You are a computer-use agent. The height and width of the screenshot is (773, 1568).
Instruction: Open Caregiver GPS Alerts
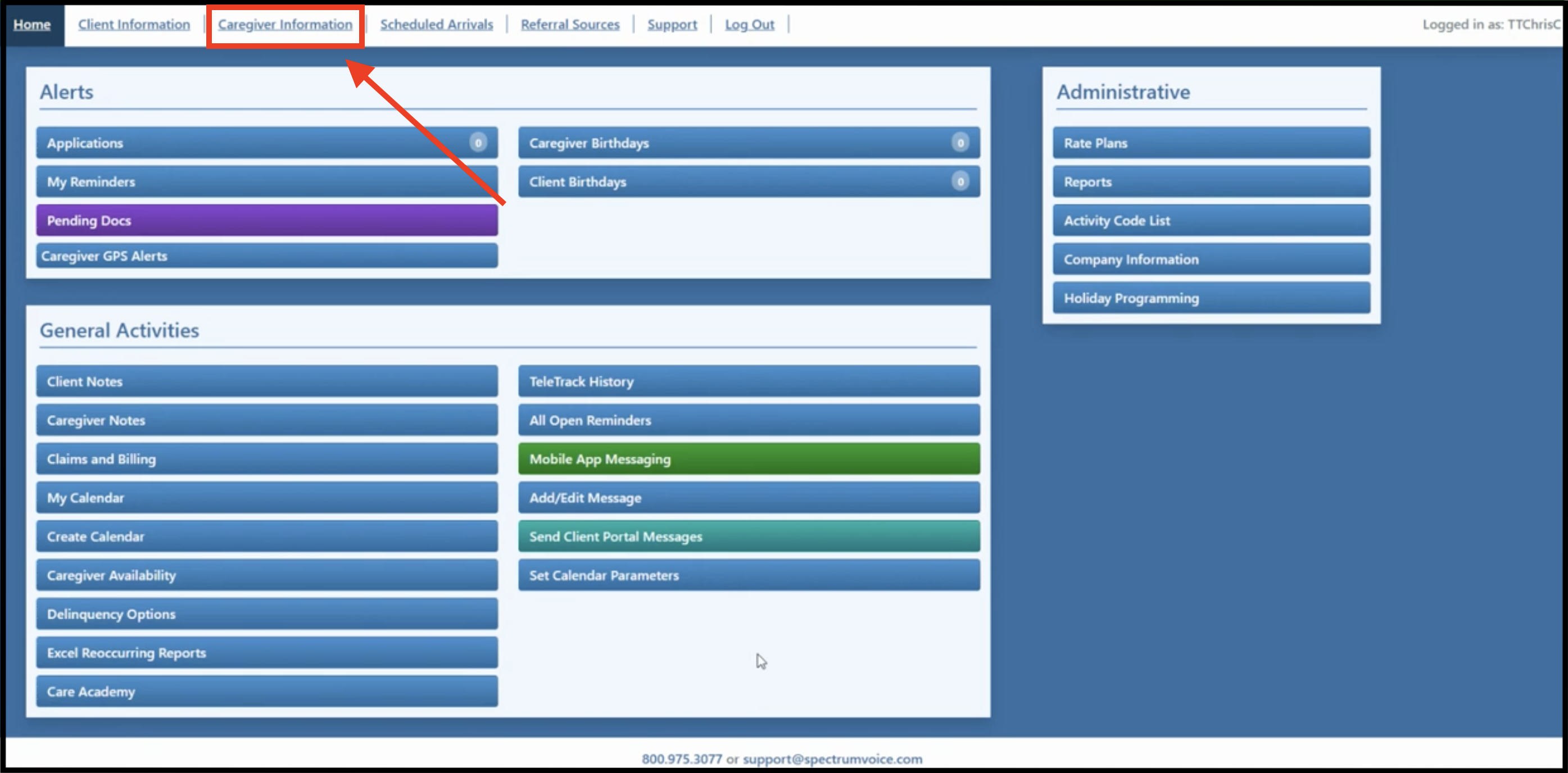coord(266,256)
